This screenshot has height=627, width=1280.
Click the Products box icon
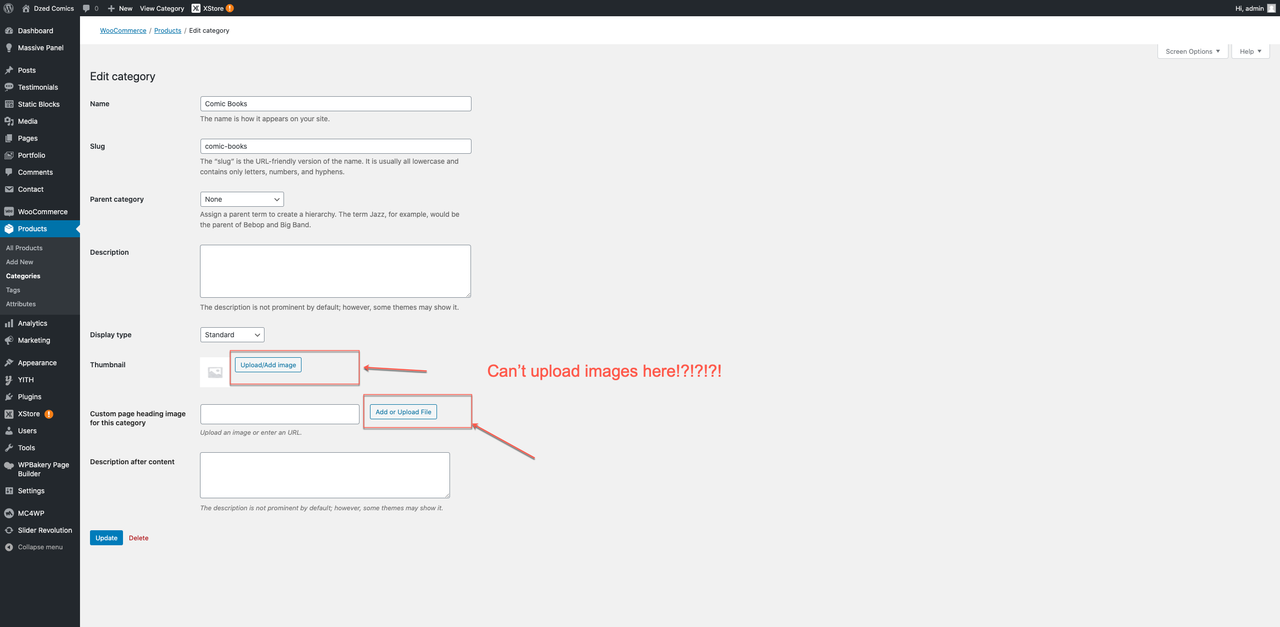tap(9, 229)
